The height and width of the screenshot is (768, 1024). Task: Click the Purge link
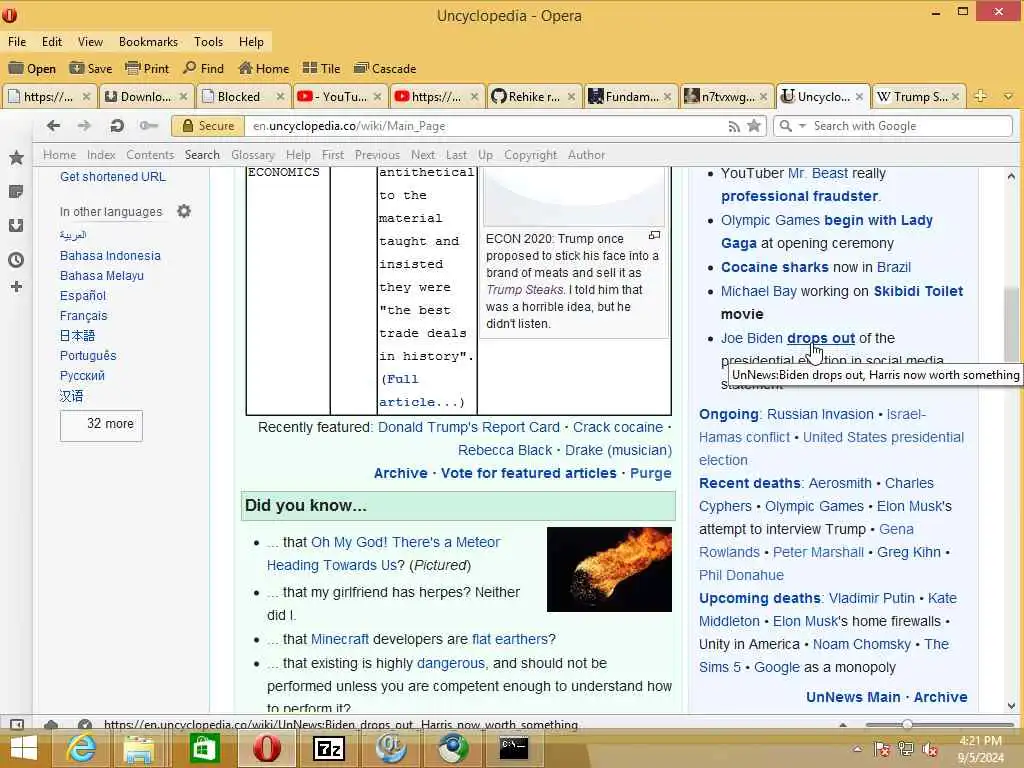[650, 473]
